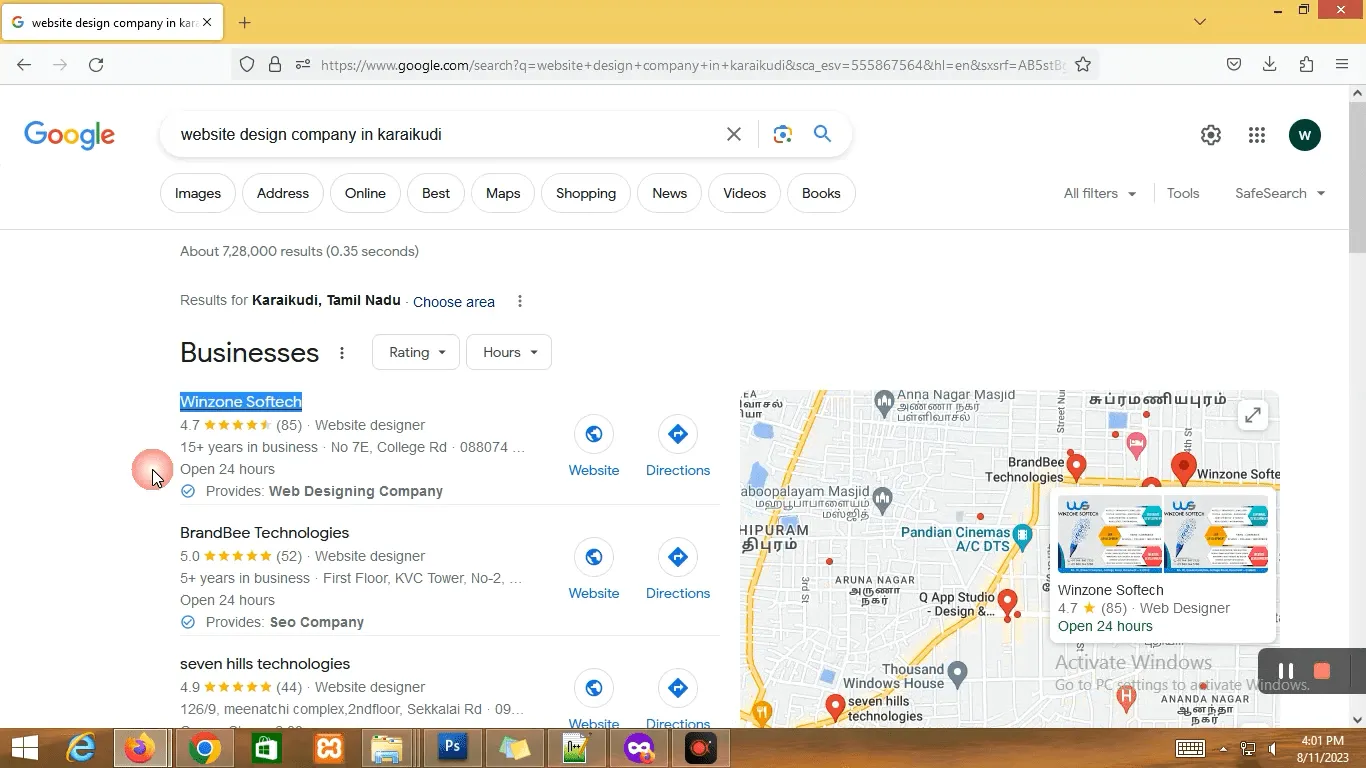Image resolution: width=1366 pixels, height=768 pixels.
Task: Expand the Rating dropdown
Action: (416, 352)
